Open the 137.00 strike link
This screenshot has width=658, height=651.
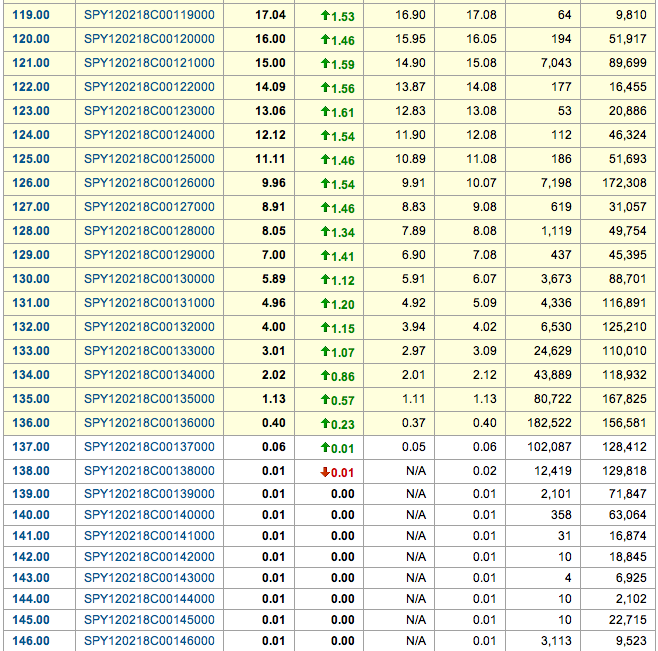pyautogui.click(x=31, y=447)
